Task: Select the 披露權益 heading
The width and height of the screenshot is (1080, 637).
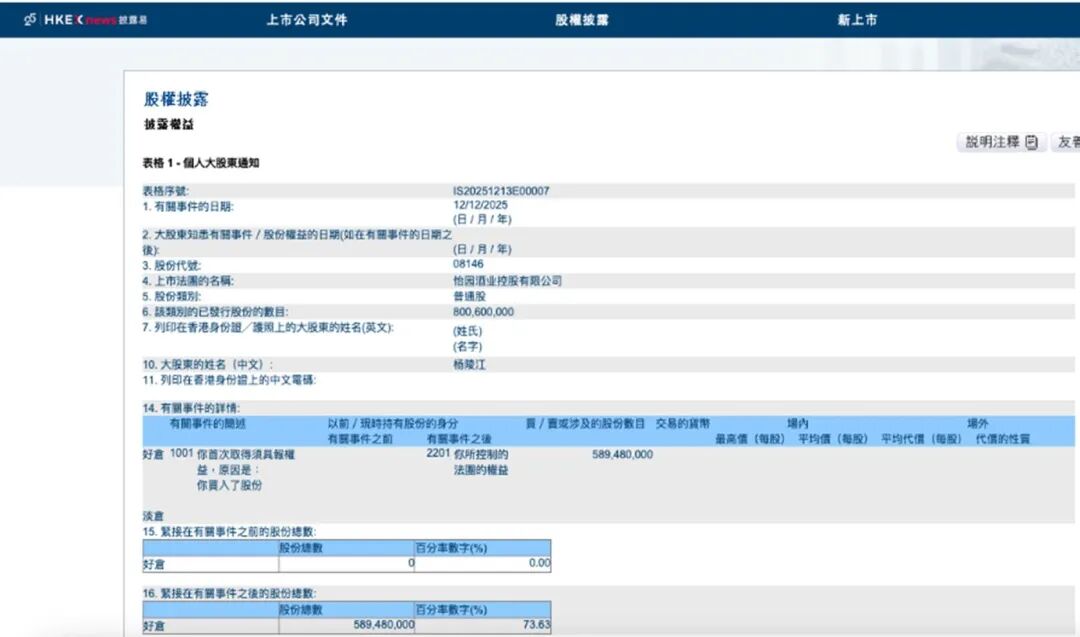Action: (x=168, y=125)
